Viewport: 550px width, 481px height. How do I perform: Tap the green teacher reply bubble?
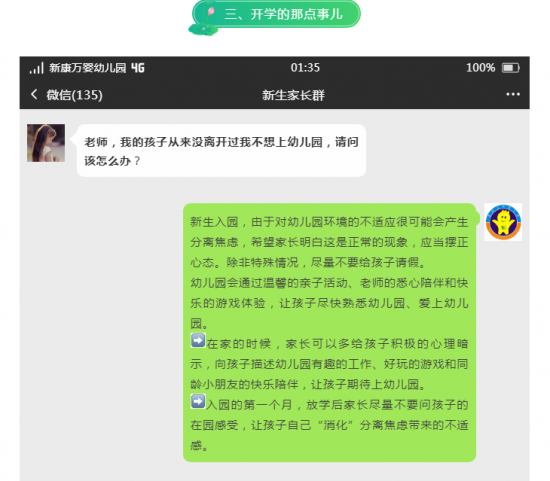pos(329,333)
